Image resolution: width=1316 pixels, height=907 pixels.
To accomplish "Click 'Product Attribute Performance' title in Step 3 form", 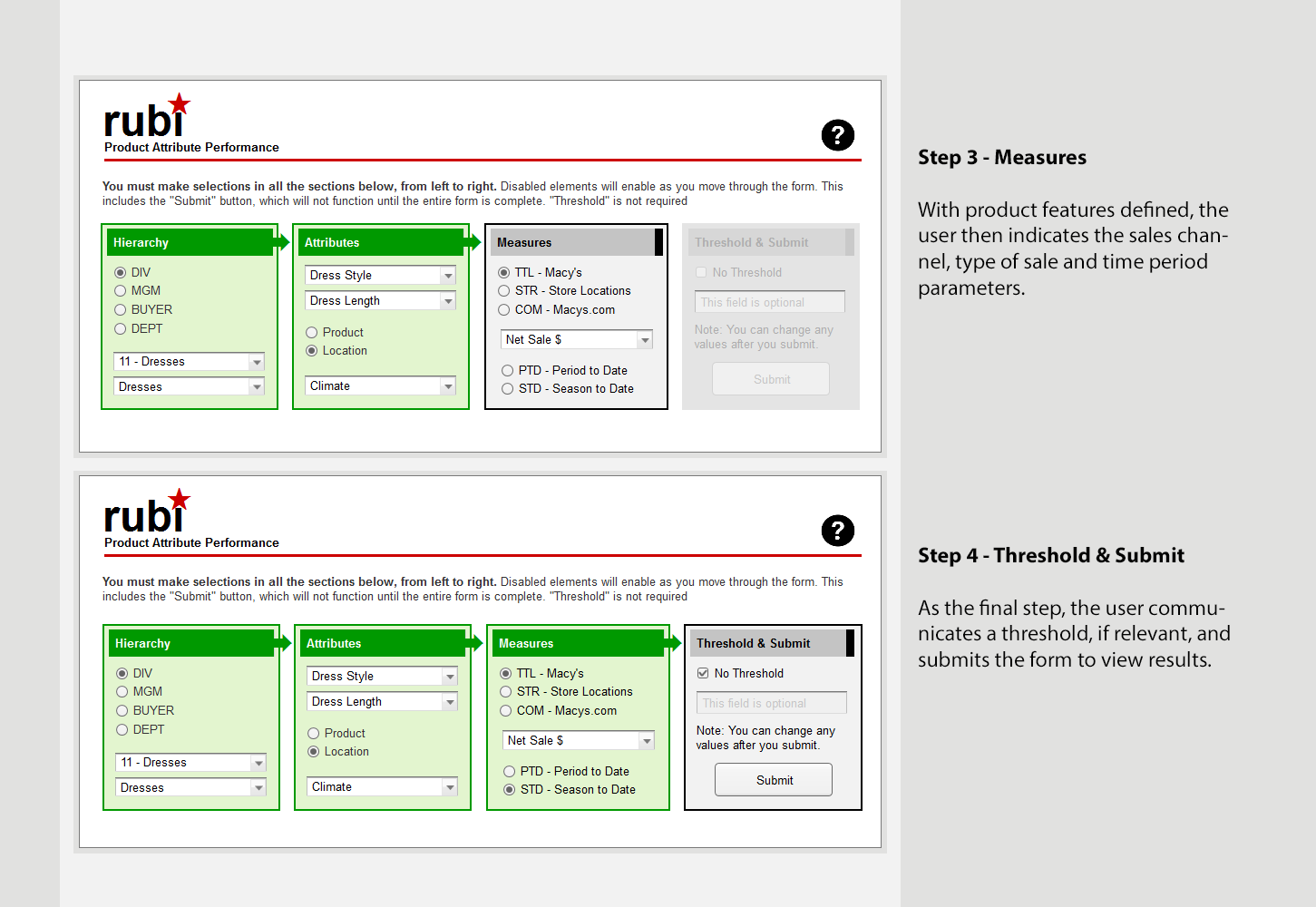I will coord(191,147).
